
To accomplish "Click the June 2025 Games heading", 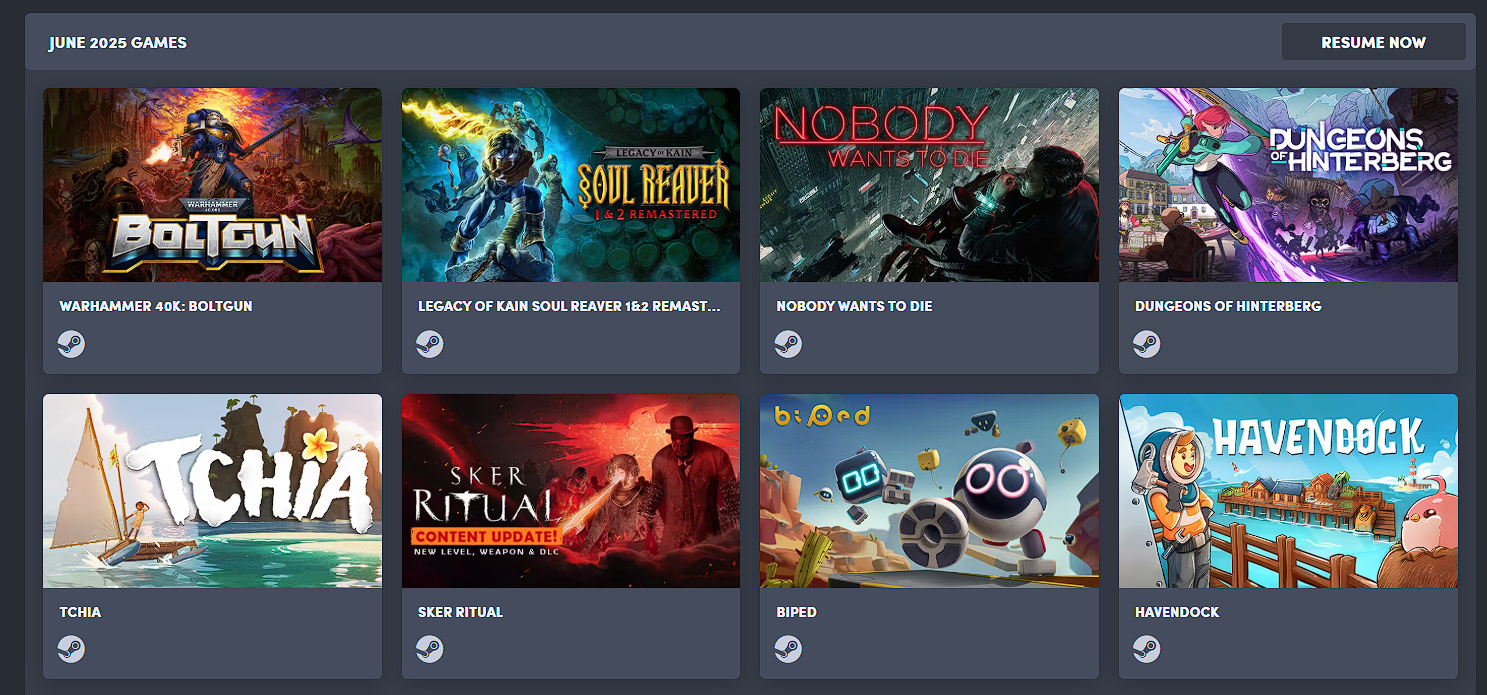I will [x=117, y=43].
